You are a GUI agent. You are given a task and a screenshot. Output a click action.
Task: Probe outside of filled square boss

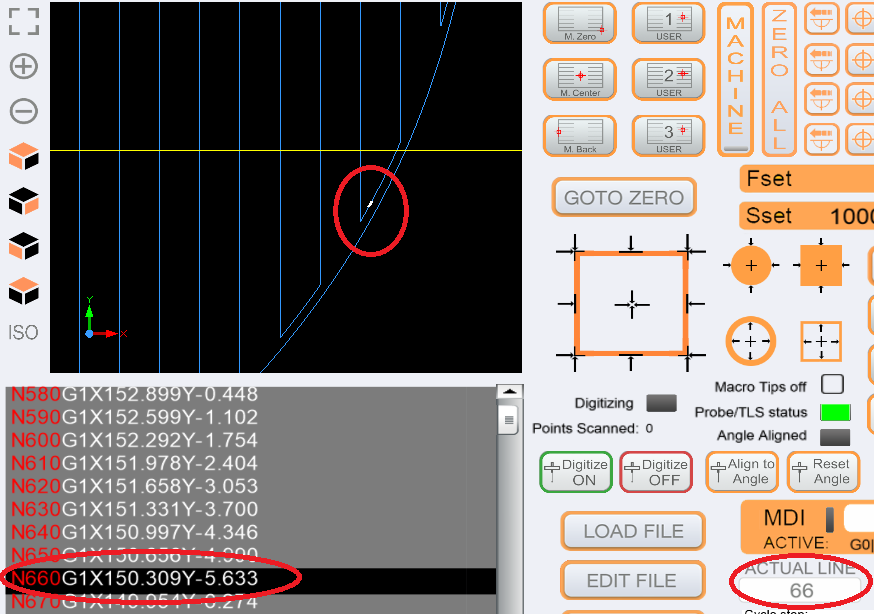821,265
